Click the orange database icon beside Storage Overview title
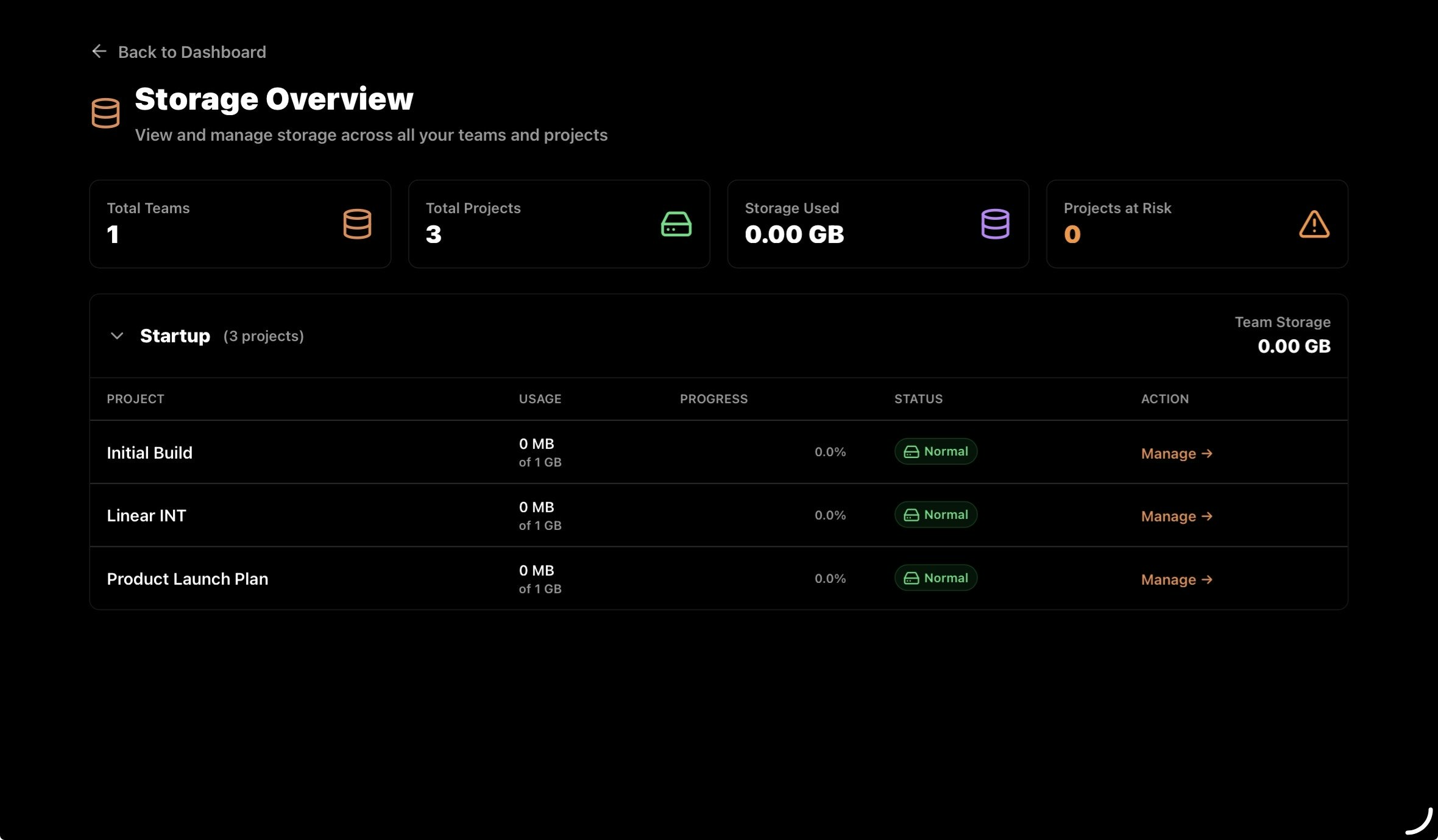Image resolution: width=1438 pixels, height=840 pixels. pyautogui.click(x=105, y=113)
